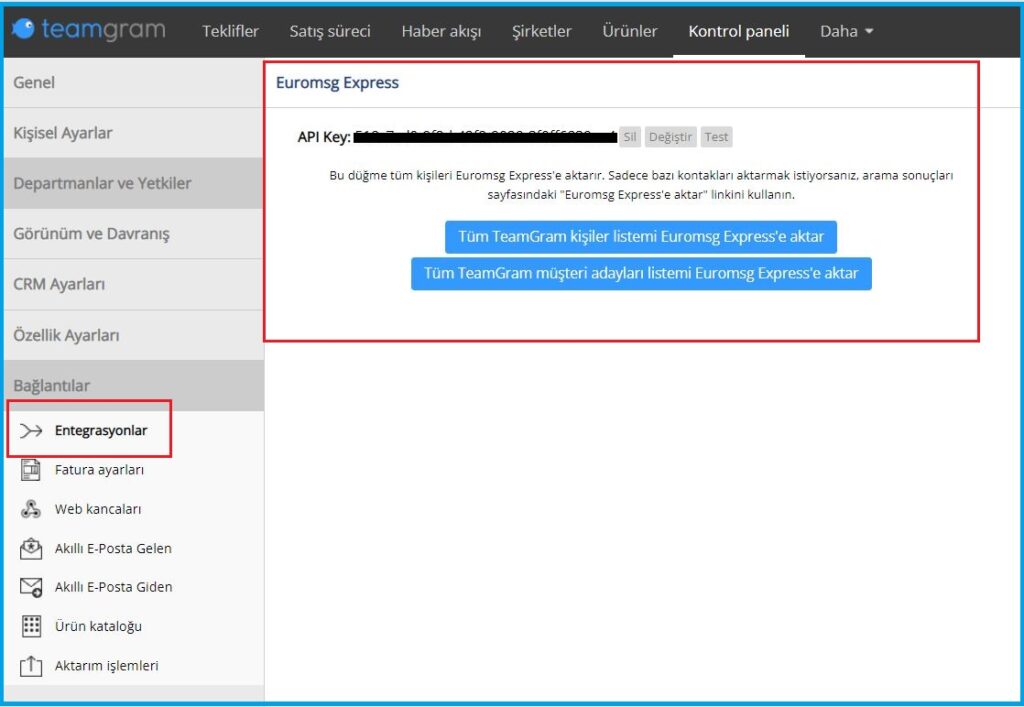Click the Değiştir button for the API key
Screen dimensions: 1024x707
(671, 137)
